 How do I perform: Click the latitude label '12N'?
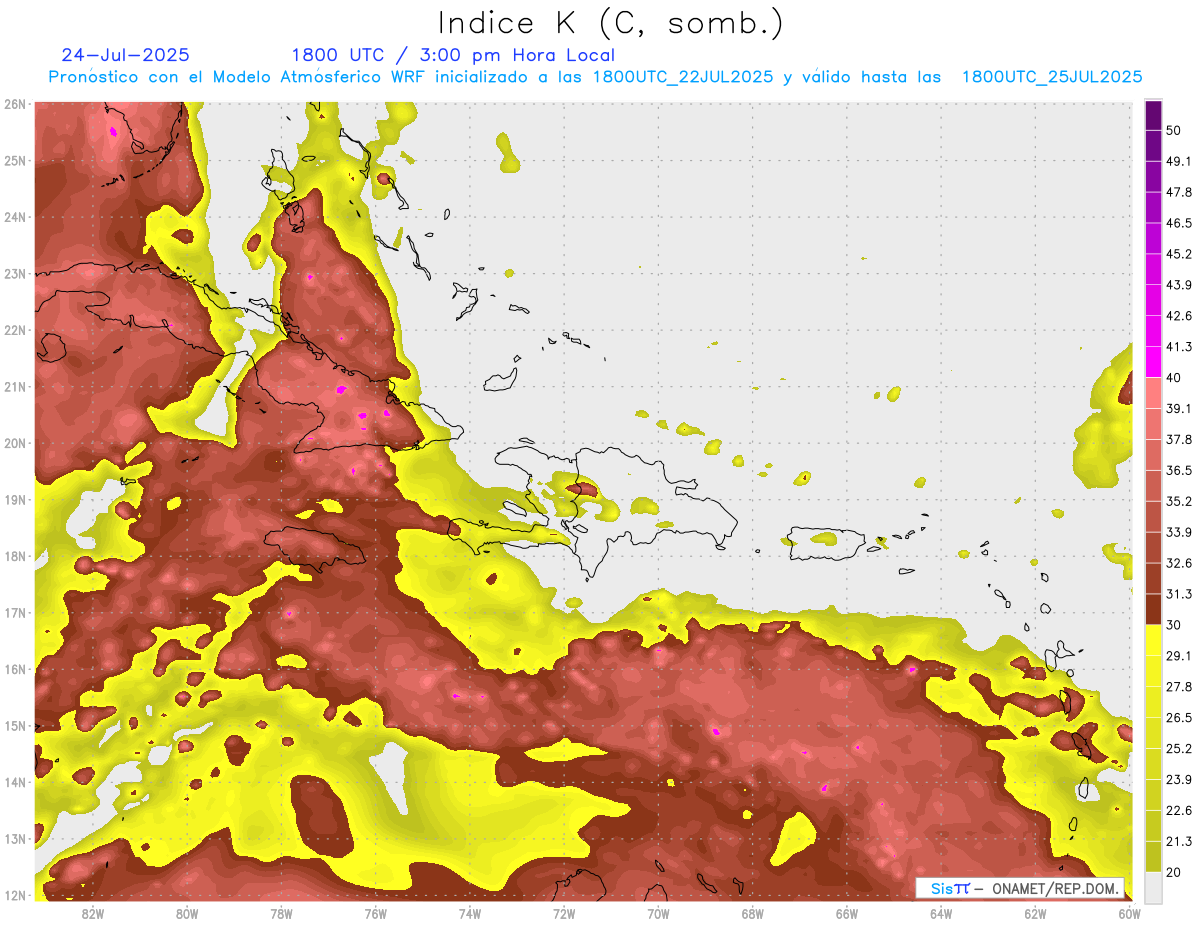click(15, 895)
